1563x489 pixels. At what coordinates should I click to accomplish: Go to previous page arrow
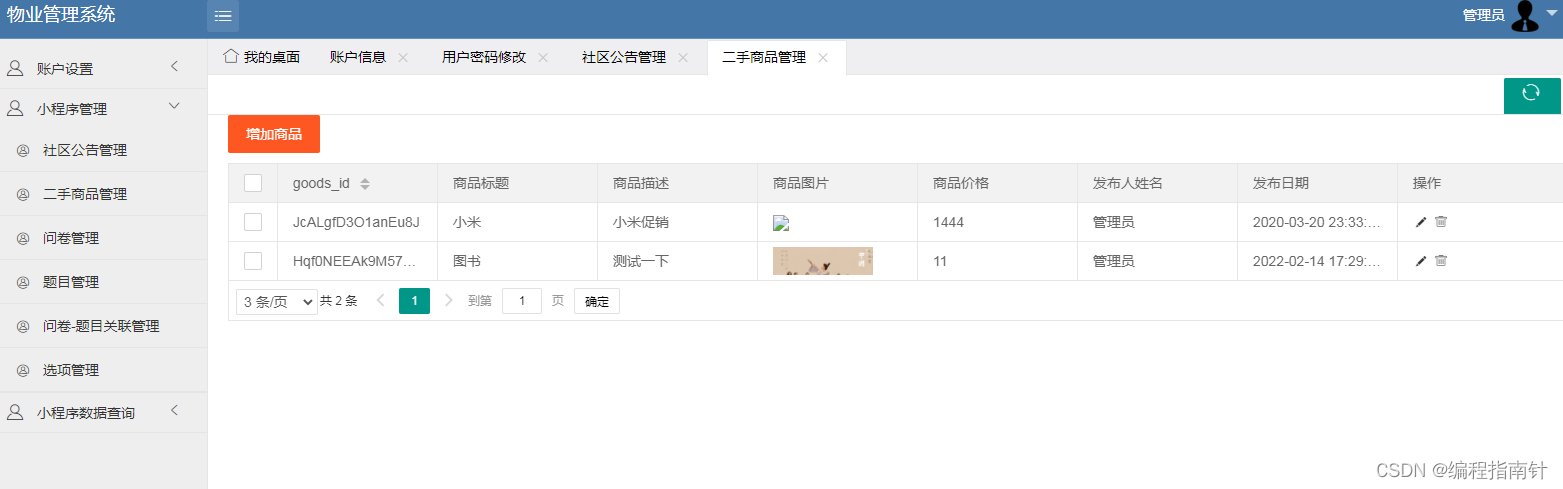click(x=380, y=300)
